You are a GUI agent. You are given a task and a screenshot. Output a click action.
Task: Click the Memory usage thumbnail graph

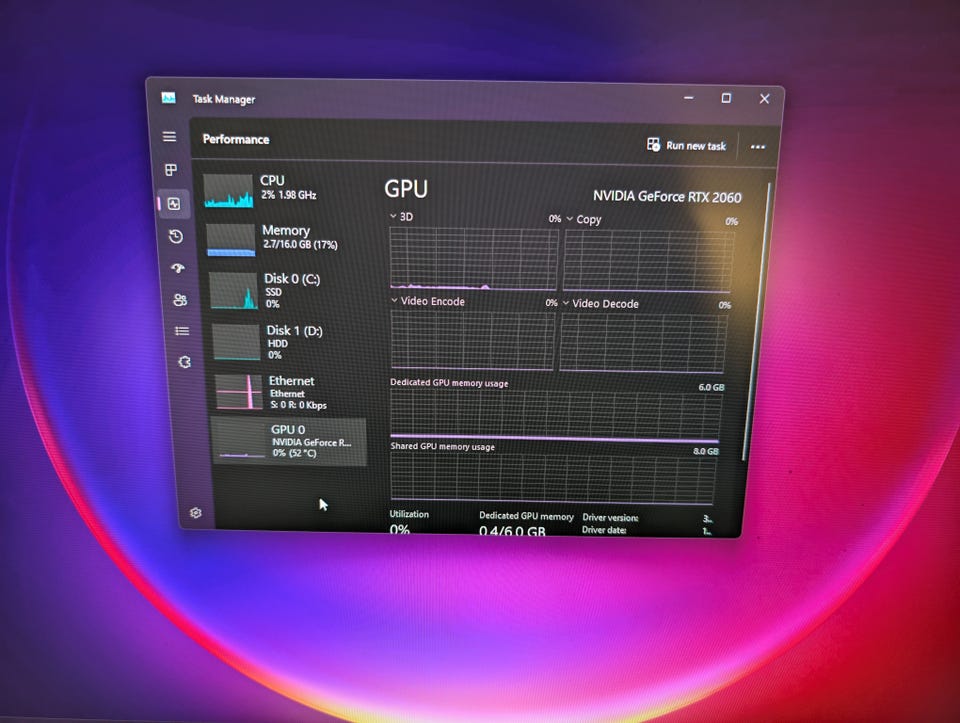[x=230, y=240]
